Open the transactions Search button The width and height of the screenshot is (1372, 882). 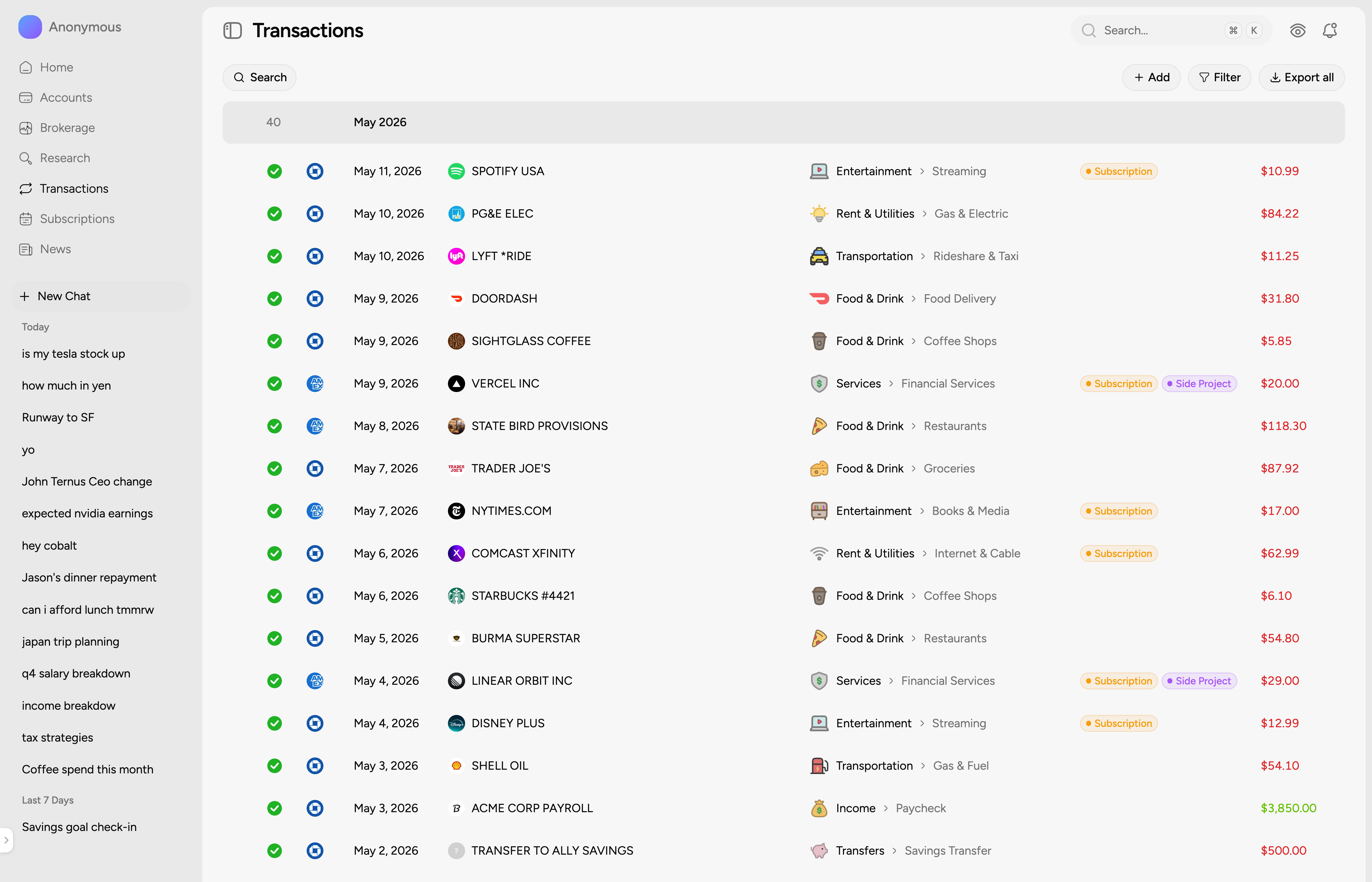259,77
